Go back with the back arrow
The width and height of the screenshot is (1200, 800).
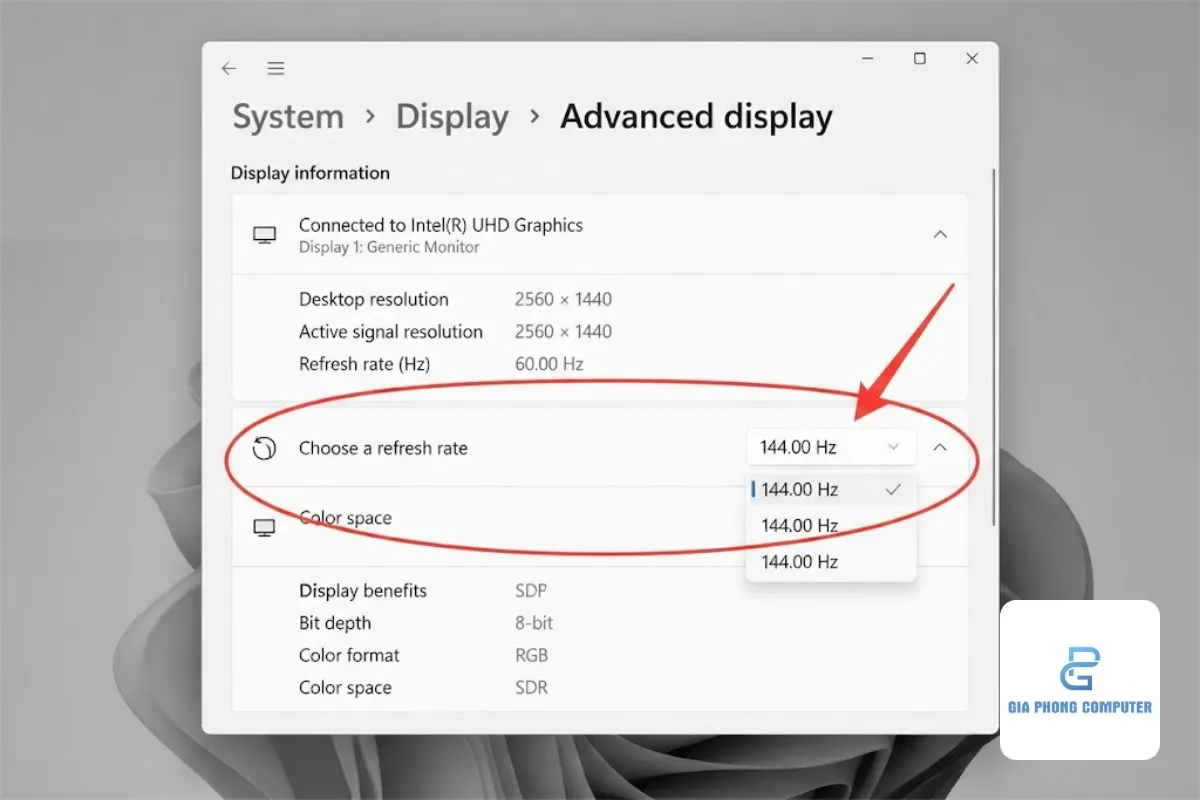(x=229, y=69)
